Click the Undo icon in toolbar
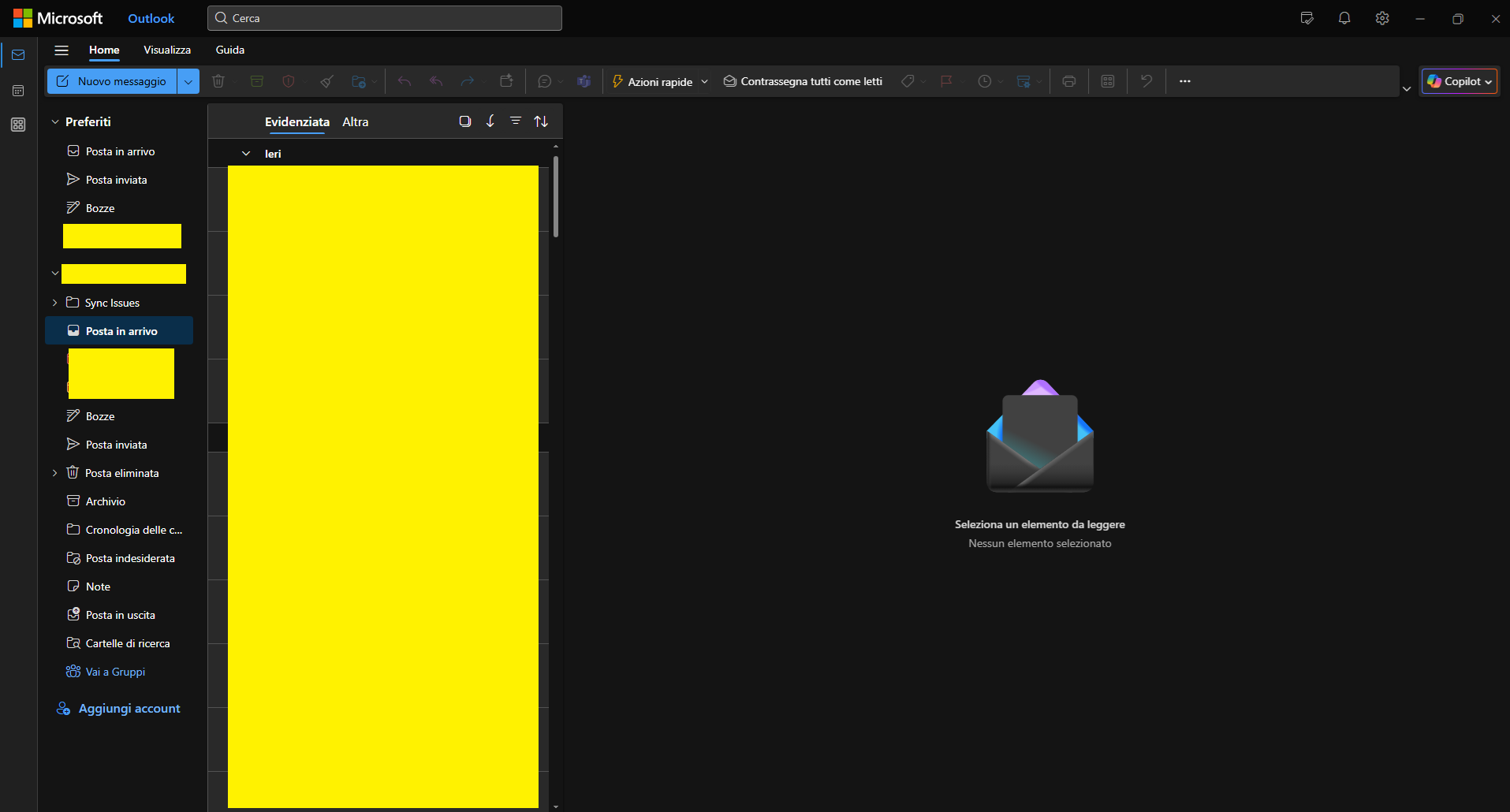1510x812 pixels. 1146,81
